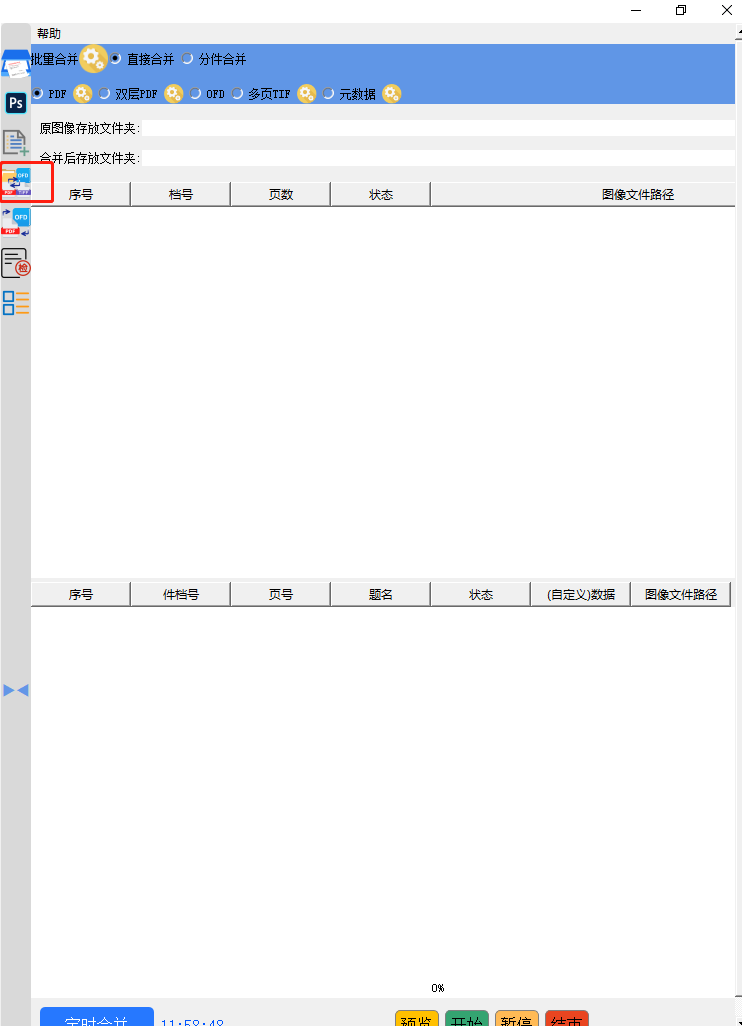The image size is (742, 1026).
Task: Open the PDF/OFD/TIFF batch merge tool
Action: pos(16,181)
